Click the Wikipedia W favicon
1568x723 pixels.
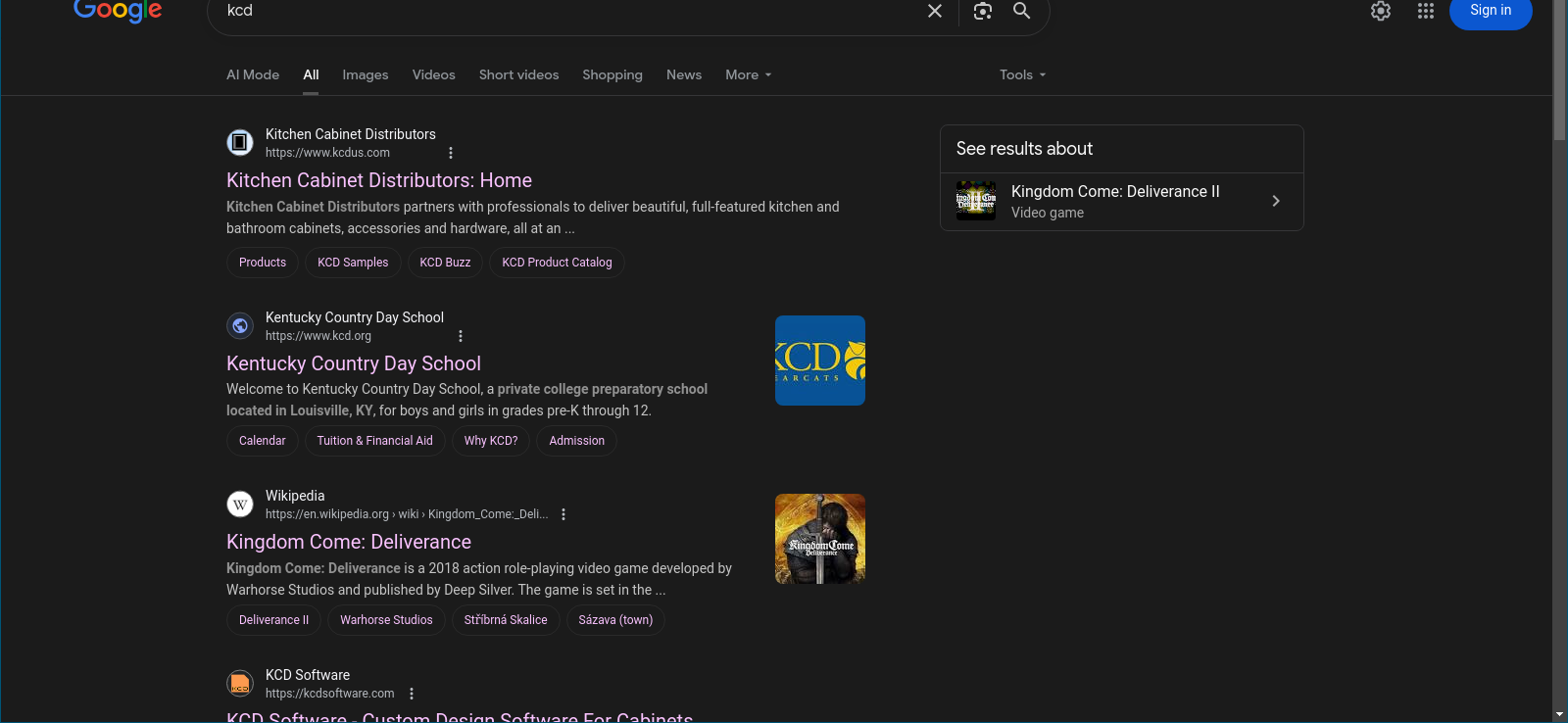pos(240,504)
